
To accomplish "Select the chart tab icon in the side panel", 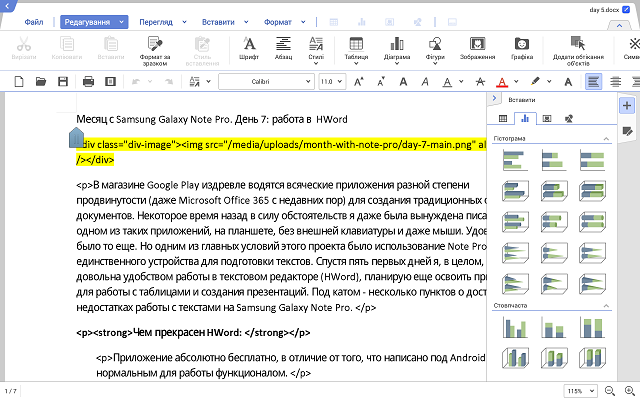I will pyautogui.click(x=525, y=118).
